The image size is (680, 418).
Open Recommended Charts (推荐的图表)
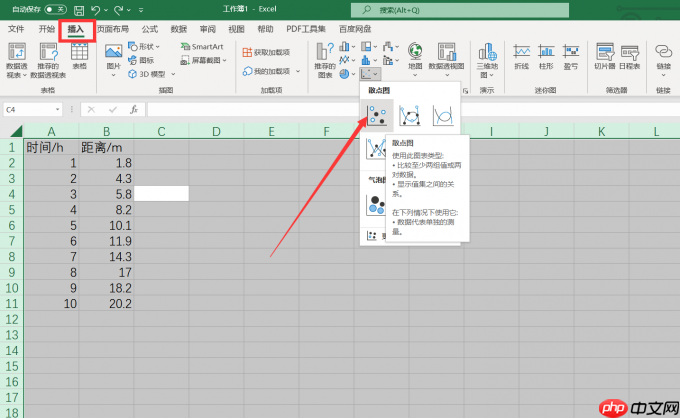(325, 60)
